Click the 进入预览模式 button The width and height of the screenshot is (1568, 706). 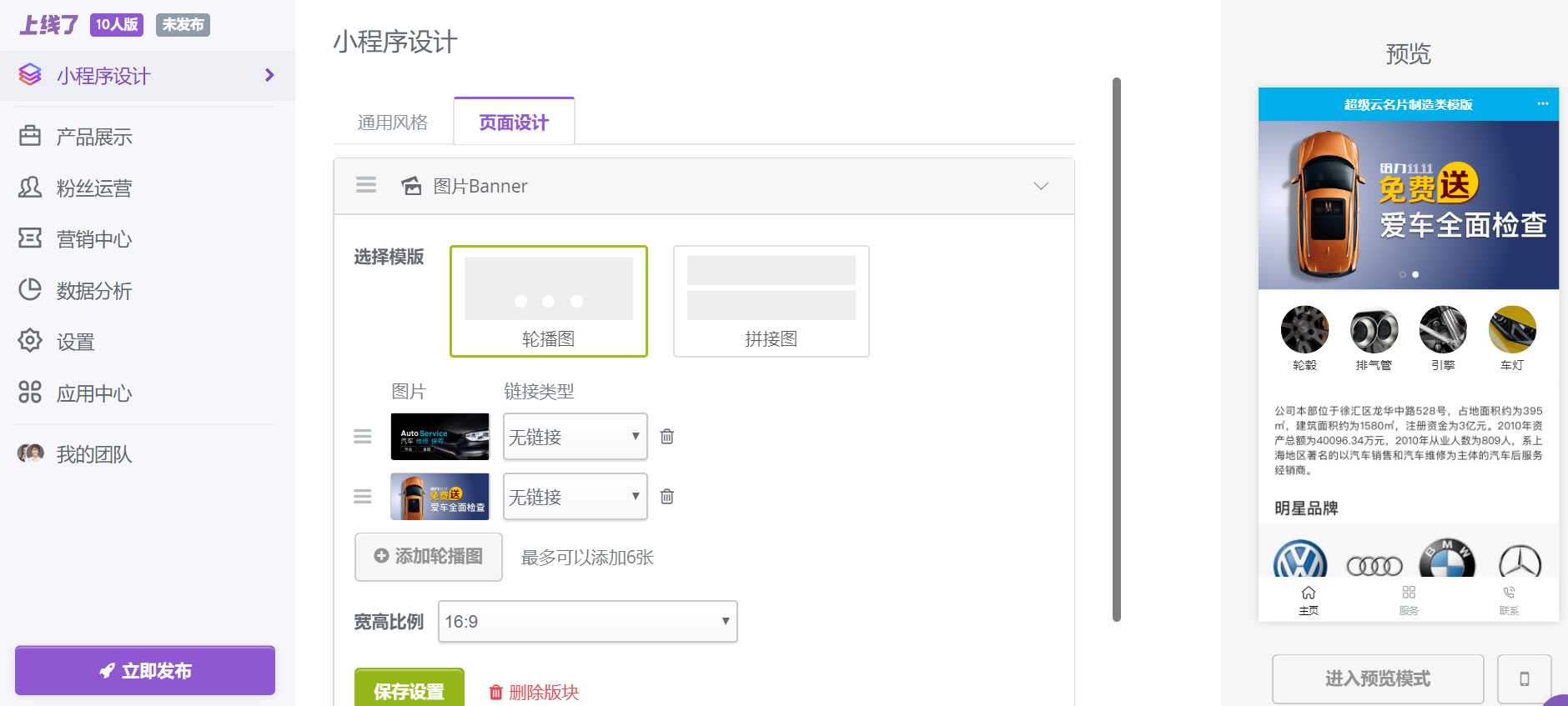click(1378, 678)
